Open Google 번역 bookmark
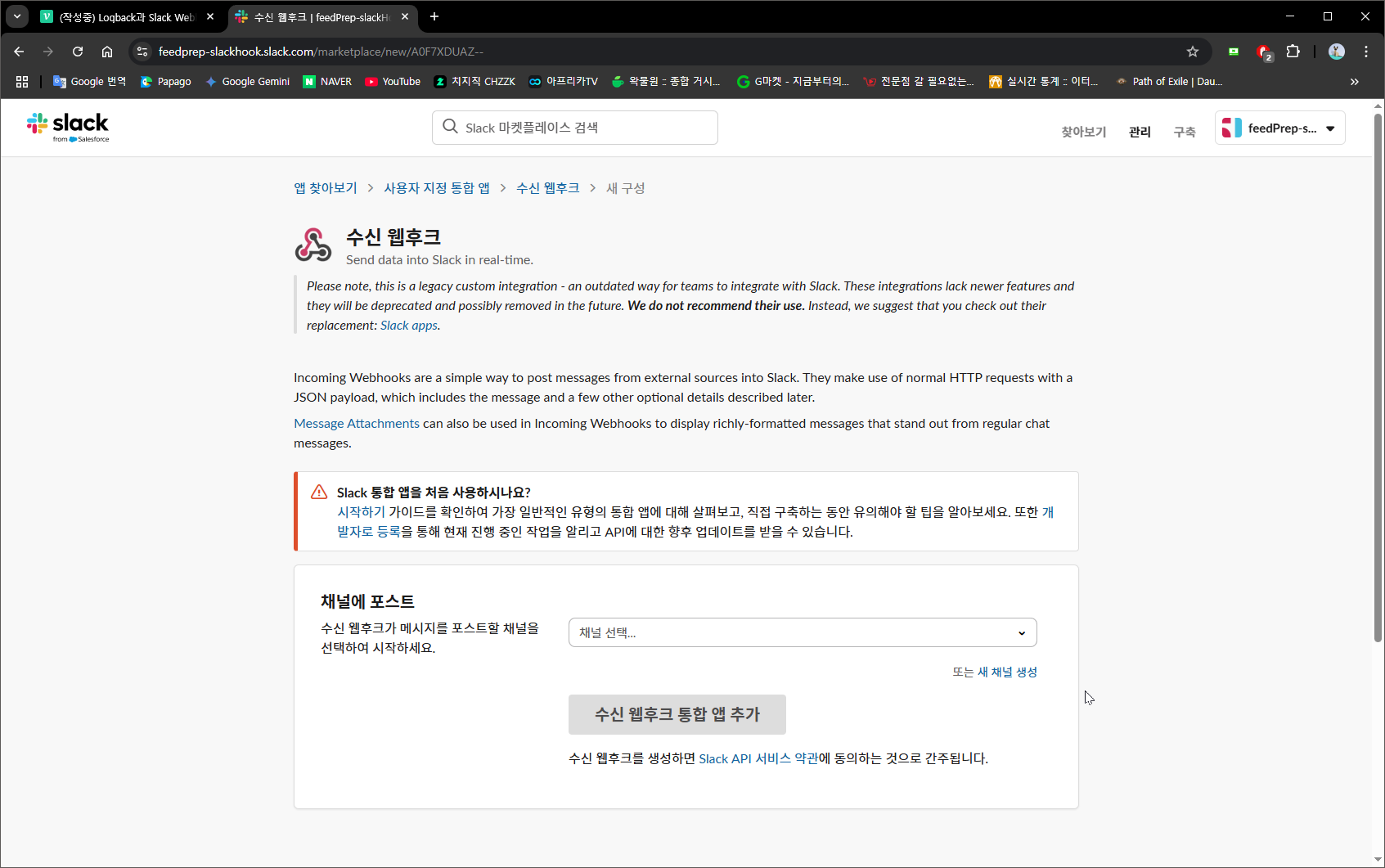This screenshot has height=868, width=1385. click(90, 82)
